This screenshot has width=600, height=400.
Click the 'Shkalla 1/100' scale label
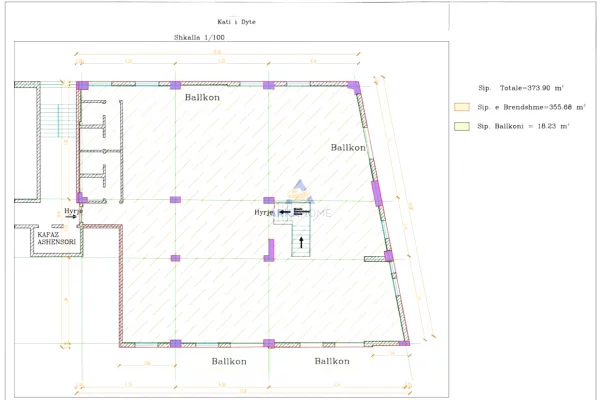[199, 38]
